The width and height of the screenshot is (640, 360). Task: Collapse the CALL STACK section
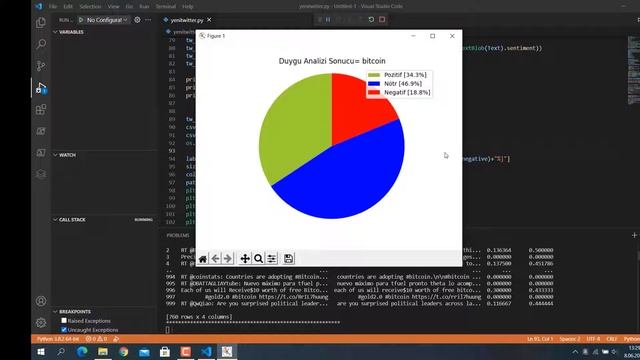pos(56,220)
